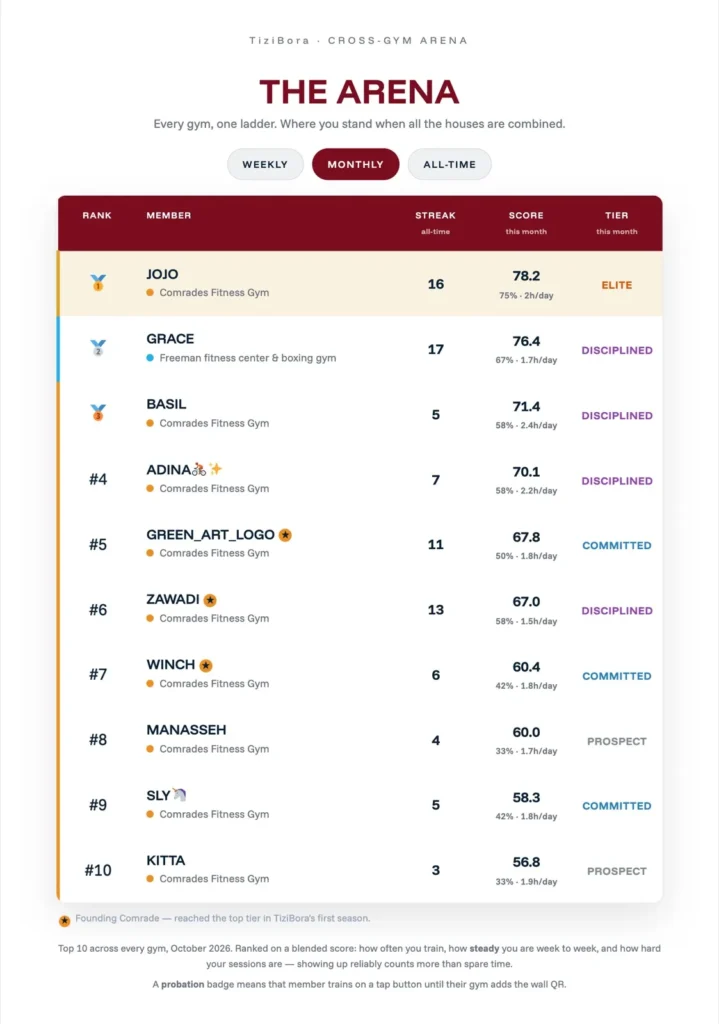Open member SLY's name
This screenshot has width=719, height=1024.
pos(158,795)
